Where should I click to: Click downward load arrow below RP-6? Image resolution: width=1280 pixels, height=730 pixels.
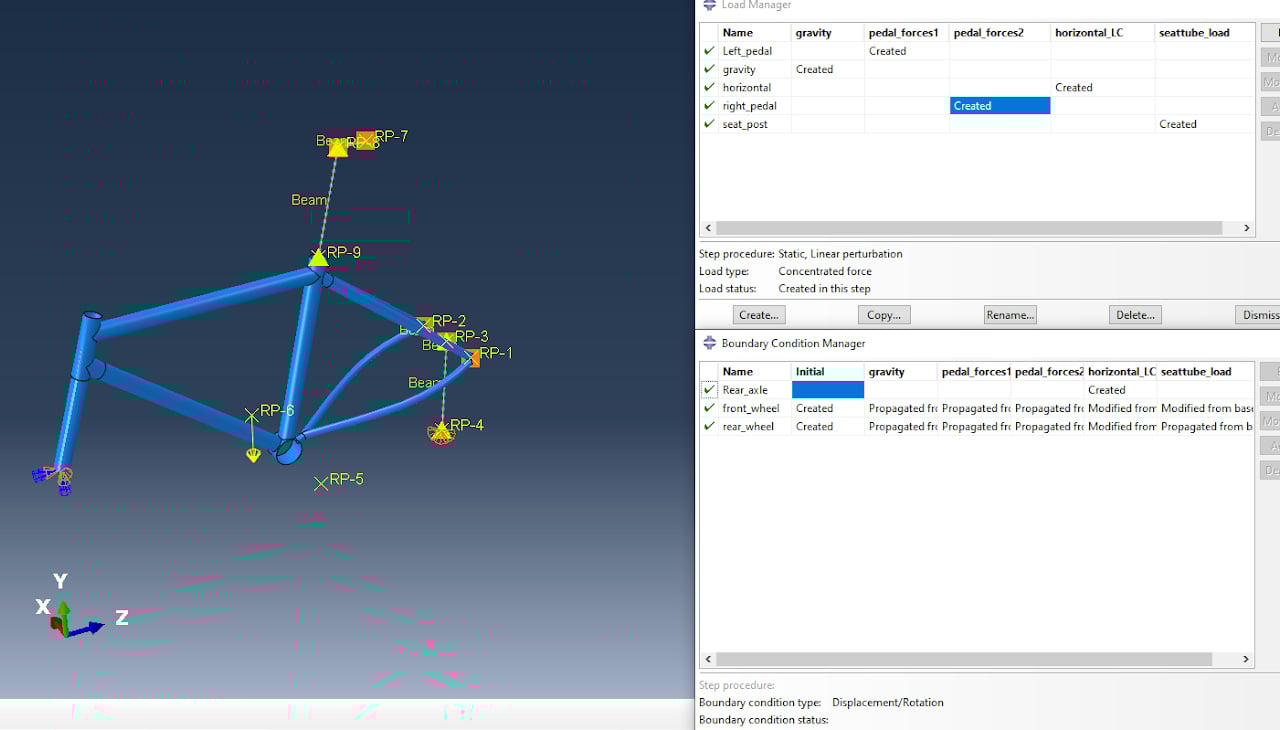pyautogui.click(x=253, y=455)
